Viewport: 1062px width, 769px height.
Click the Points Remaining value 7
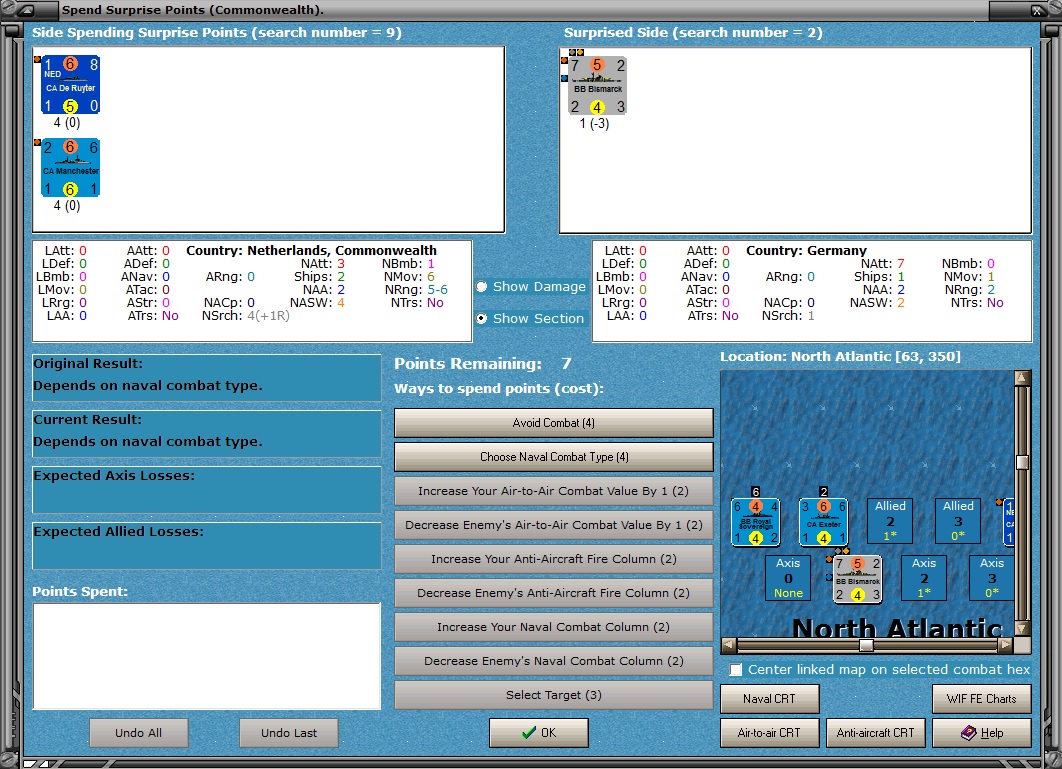pos(566,364)
